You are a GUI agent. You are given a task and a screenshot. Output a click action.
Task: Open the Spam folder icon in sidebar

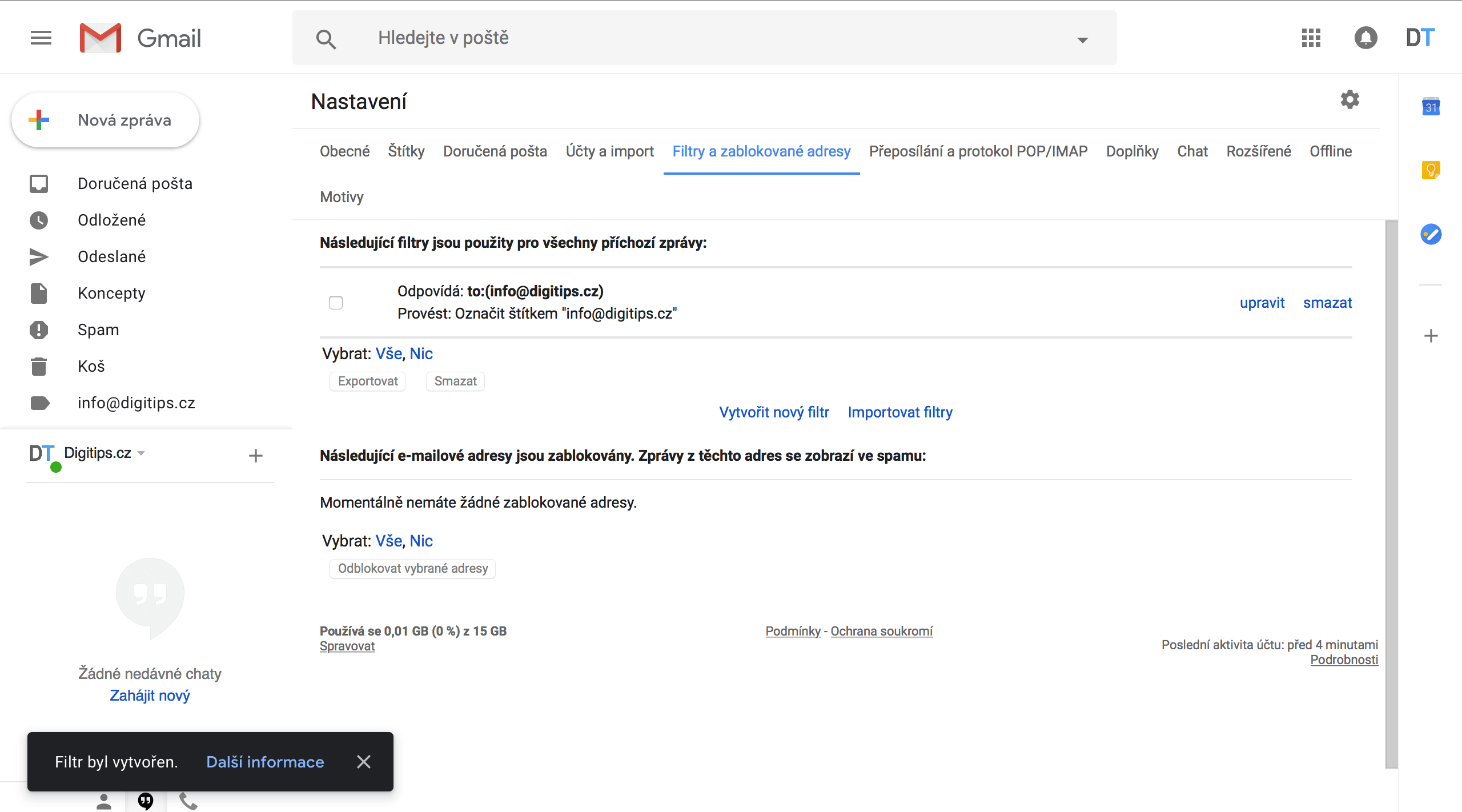[38, 329]
